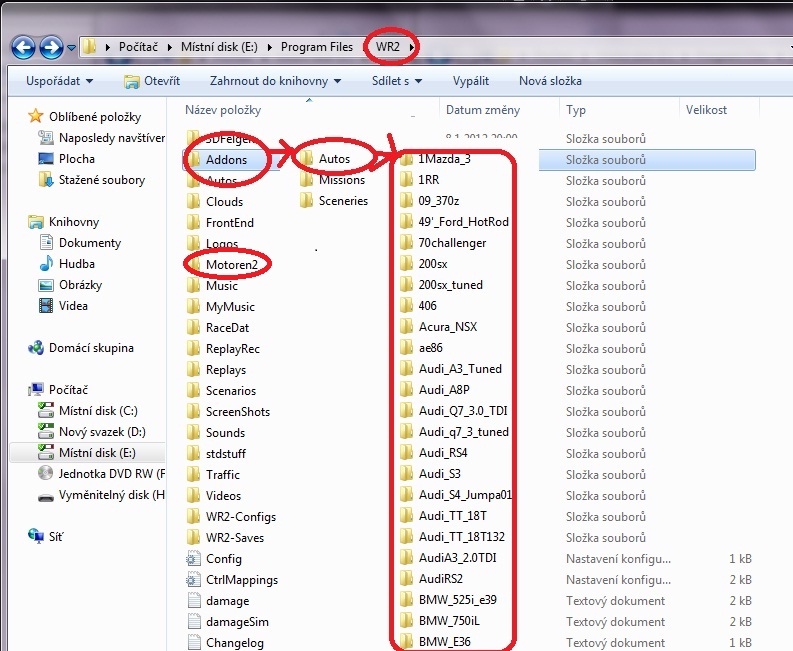The image size is (793, 651).
Task: Click the Forward navigation arrow button
Action: (51, 47)
